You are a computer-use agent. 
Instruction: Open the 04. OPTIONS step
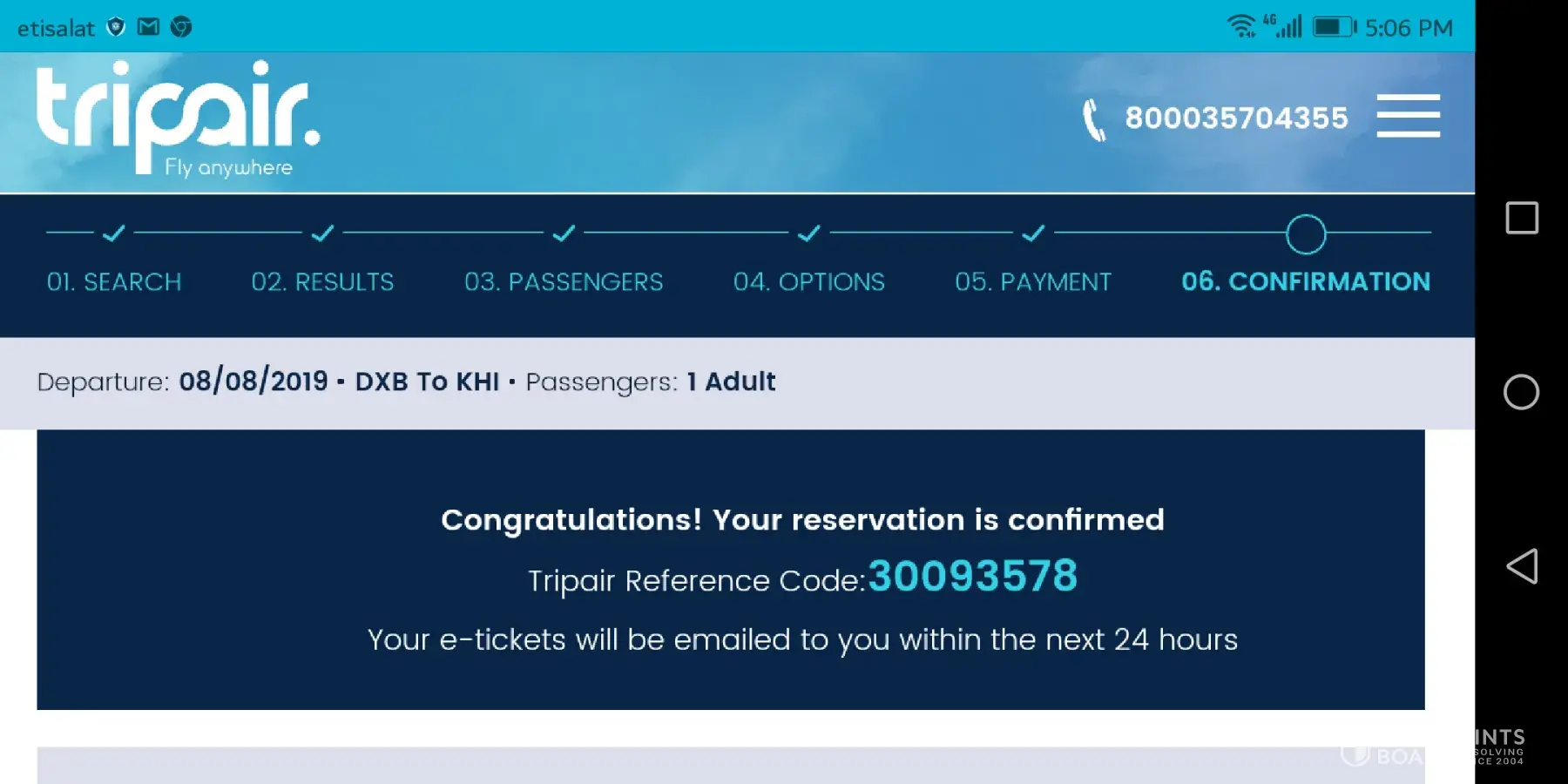(808, 281)
